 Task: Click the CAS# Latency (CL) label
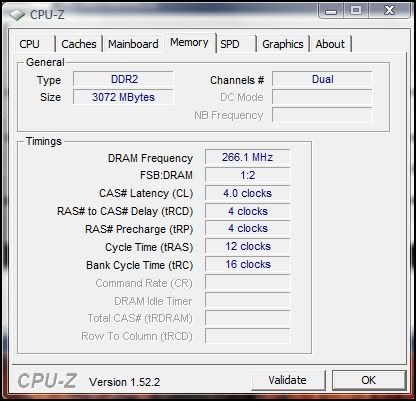146,193
